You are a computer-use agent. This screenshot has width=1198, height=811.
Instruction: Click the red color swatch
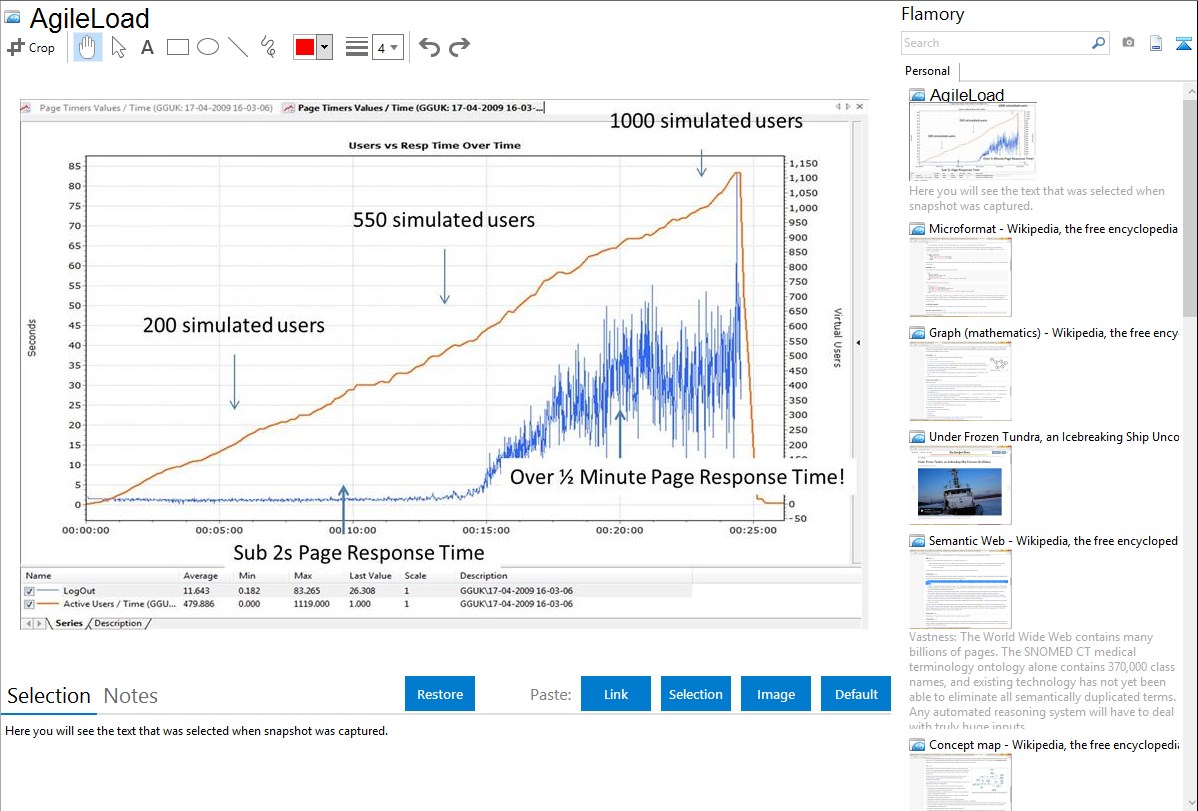pos(305,47)
